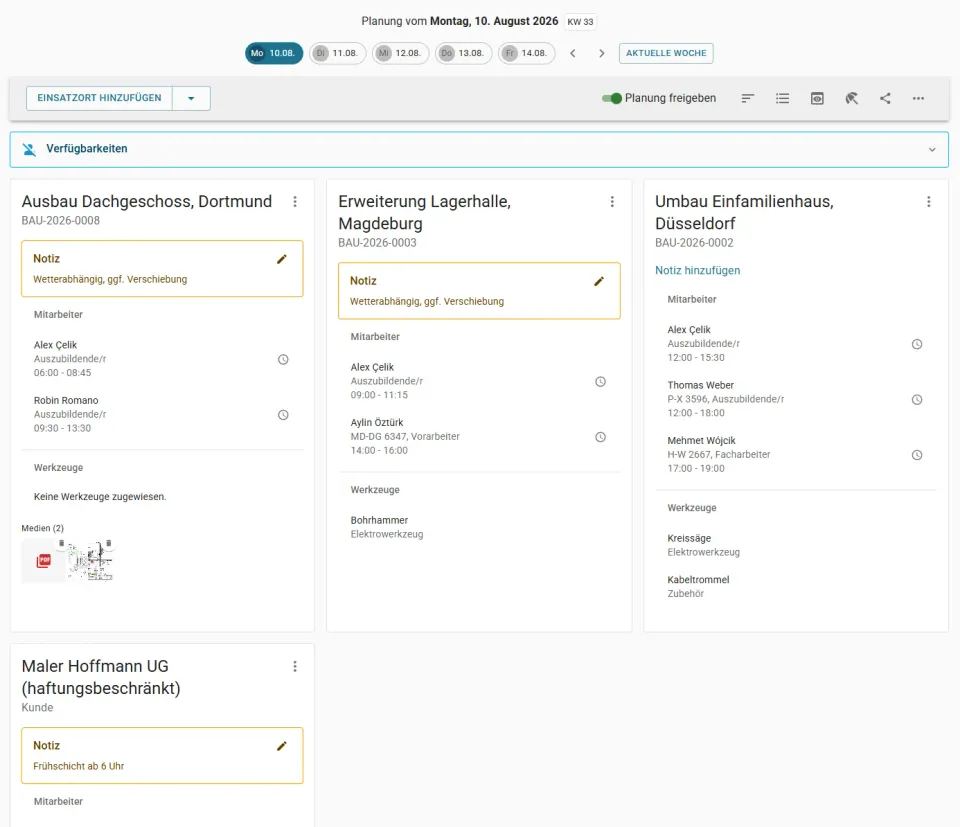Click the Aktuelle Woche button

point(666,53)
